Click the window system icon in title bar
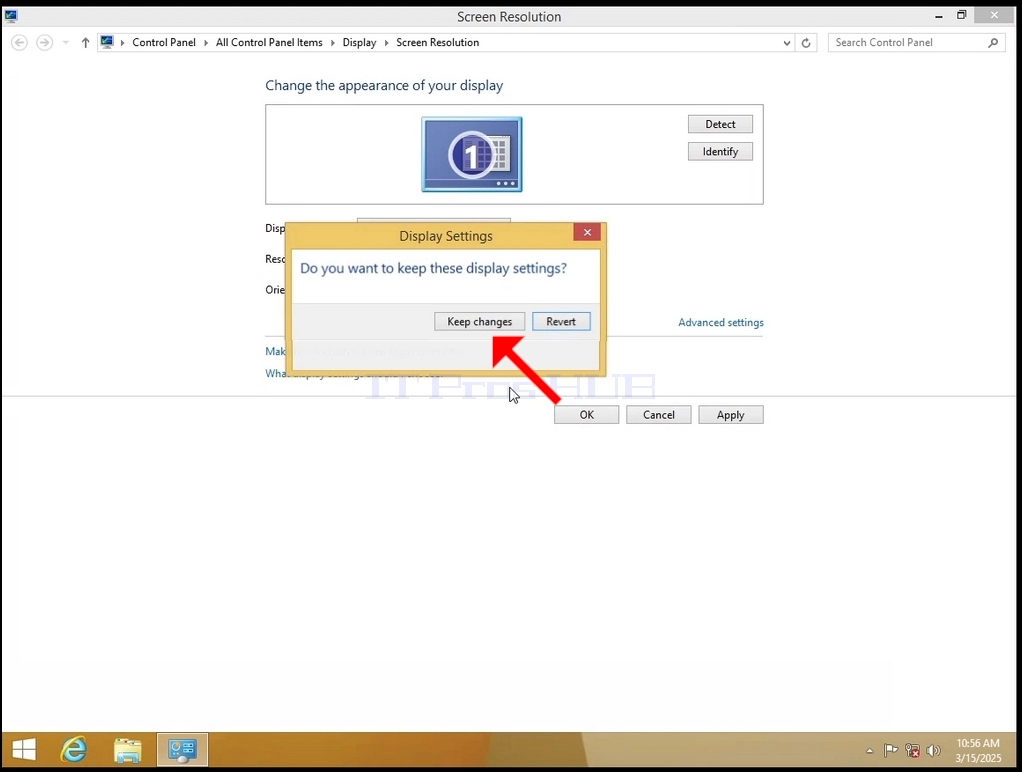Image resolution: width=1022 pixels, height=772 pixels. pos(11,16)
